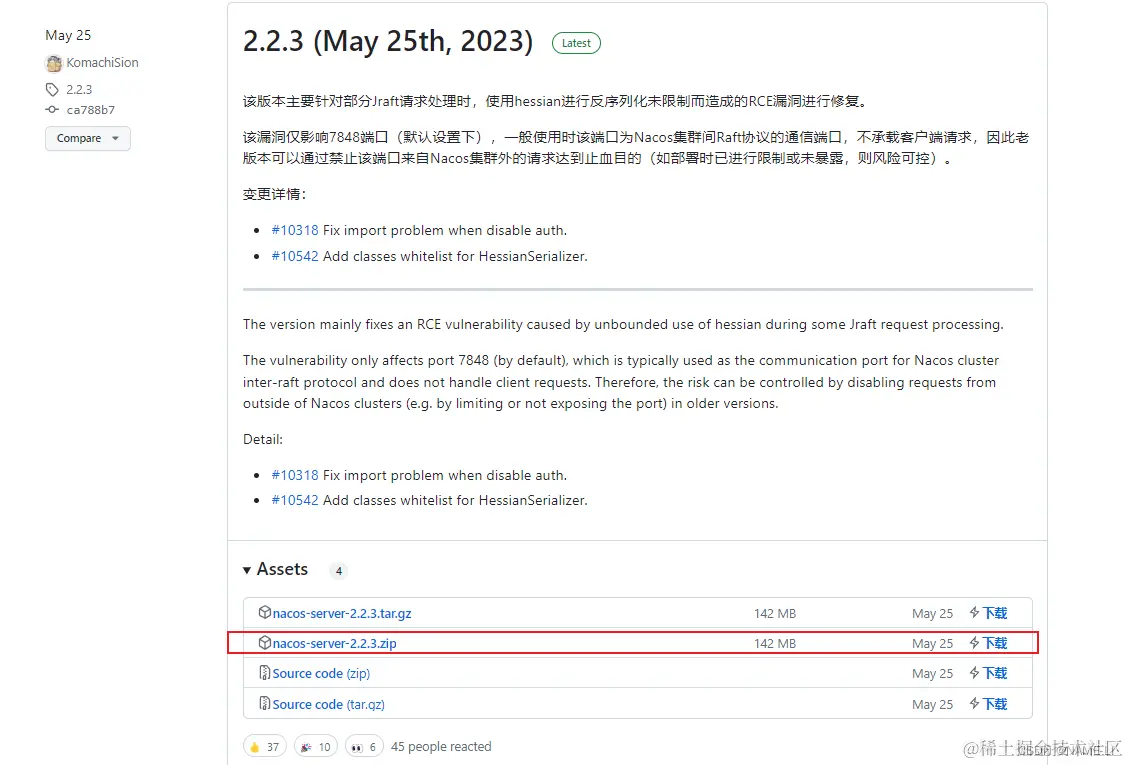Click 'May 25' date in sidebar

tap(68, 35)
